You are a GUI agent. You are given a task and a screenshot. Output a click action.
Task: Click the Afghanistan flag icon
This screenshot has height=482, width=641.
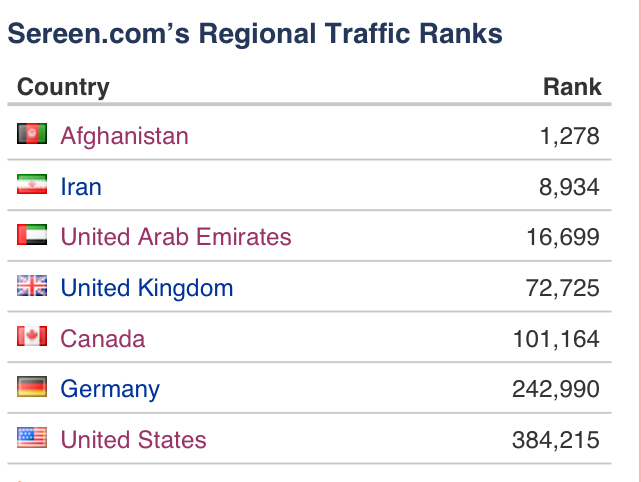point(32,135)
